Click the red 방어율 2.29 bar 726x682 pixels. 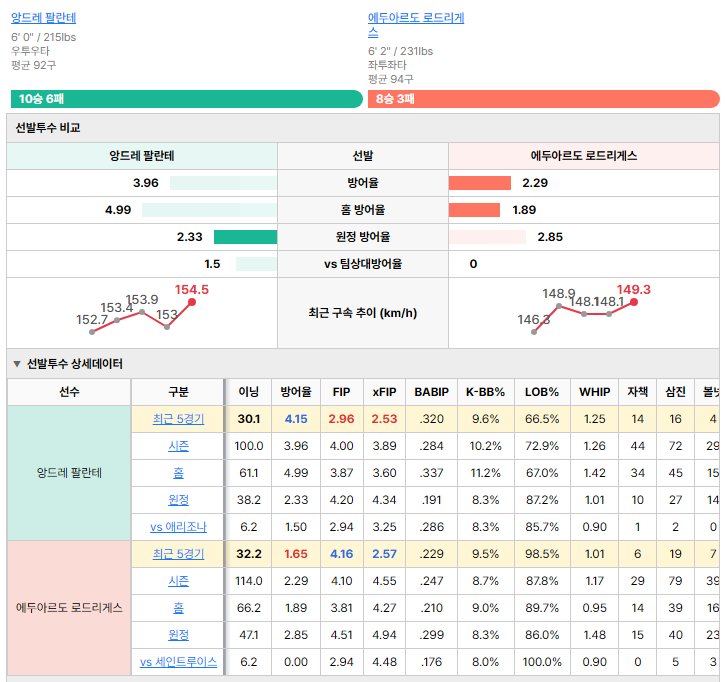[x=480, y=183]
